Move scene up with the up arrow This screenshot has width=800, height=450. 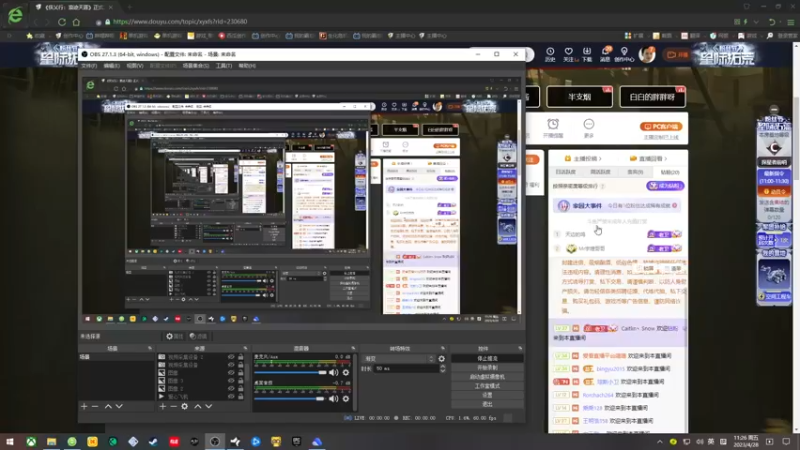click(108, 407)
